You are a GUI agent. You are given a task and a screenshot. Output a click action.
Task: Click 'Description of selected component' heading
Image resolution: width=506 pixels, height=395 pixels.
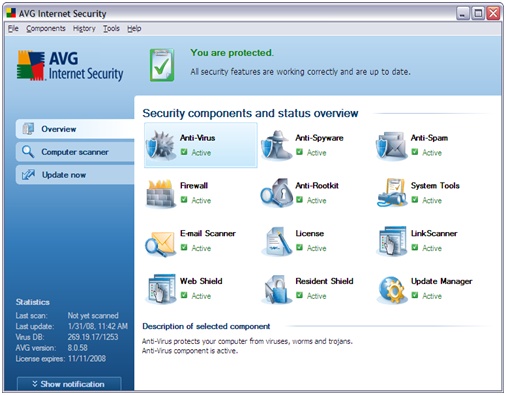coord(206,326)
